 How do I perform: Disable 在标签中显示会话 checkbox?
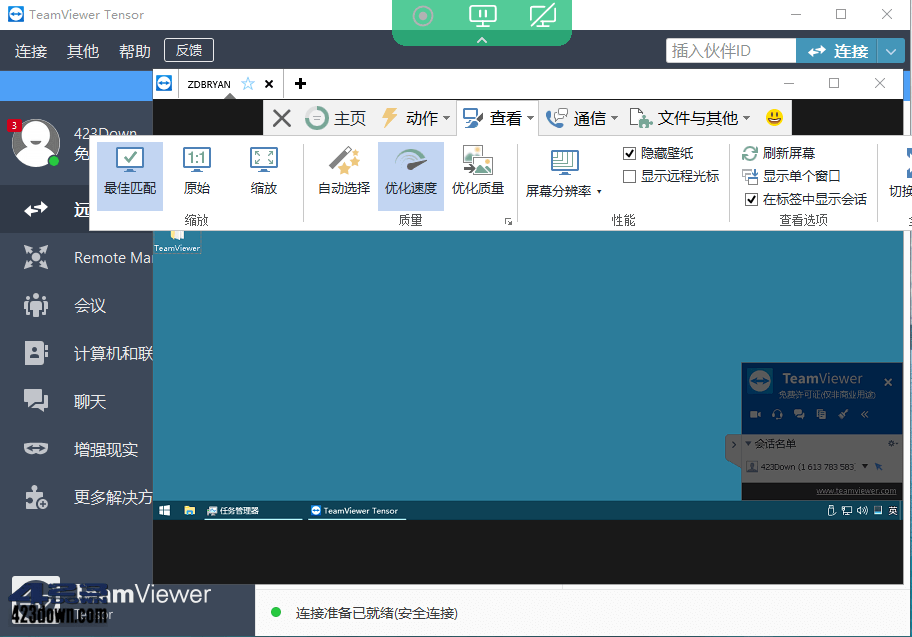[x=748, y=199]
